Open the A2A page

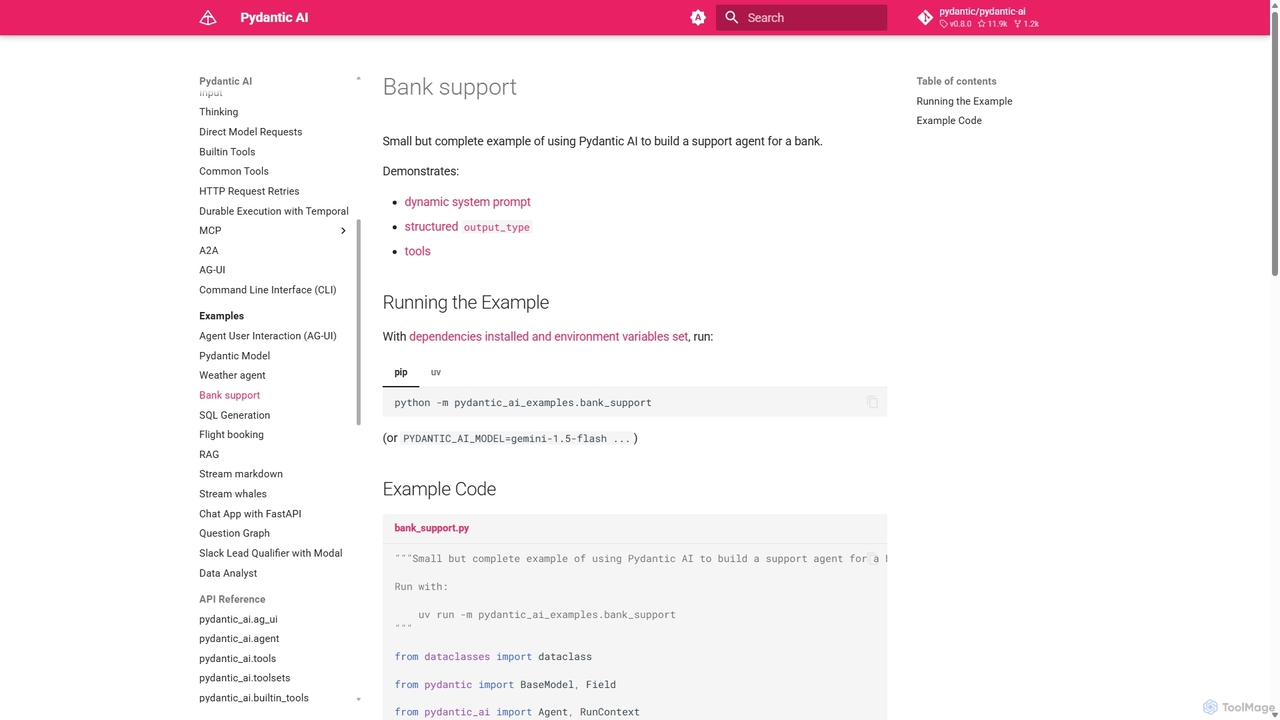[208, 251]
